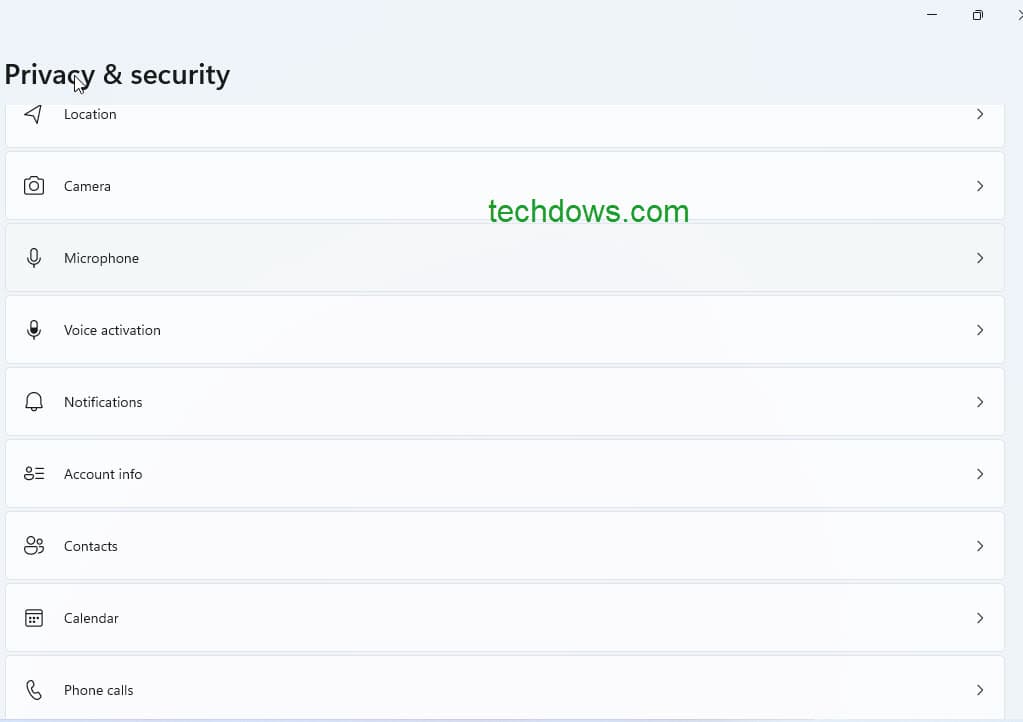The width and height of the screenshot is (1023, 722).
Task: Select the Camera icon
Action: click(x=34, y=186)
